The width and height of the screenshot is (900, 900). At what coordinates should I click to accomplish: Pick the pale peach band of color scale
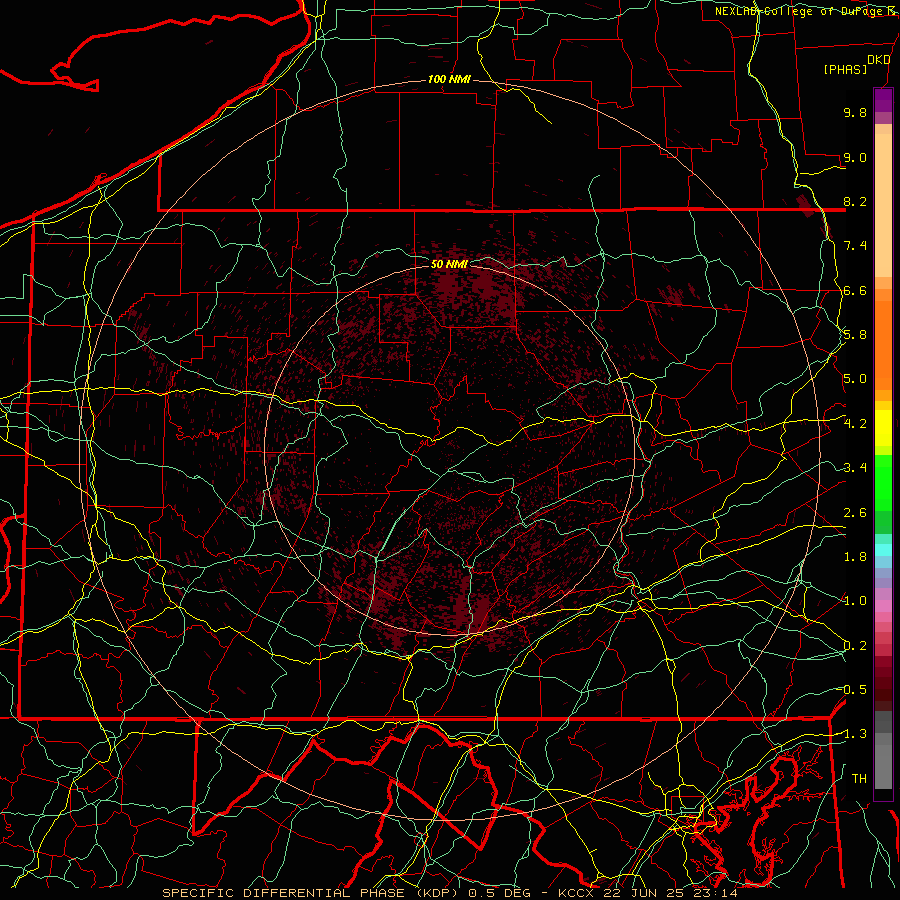pyautogui.click(x=883, y=205)
